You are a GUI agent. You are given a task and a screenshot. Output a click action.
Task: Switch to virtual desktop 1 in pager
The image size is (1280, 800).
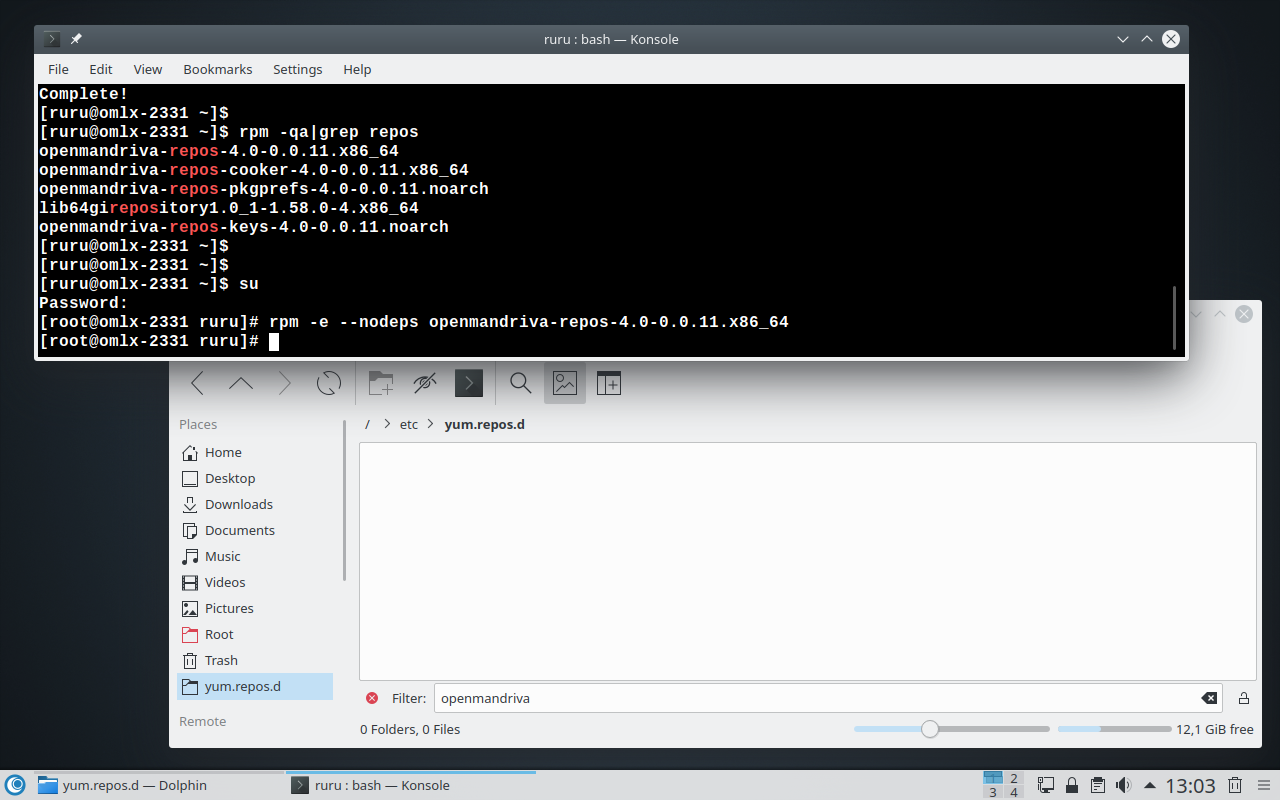click(992, 778)
